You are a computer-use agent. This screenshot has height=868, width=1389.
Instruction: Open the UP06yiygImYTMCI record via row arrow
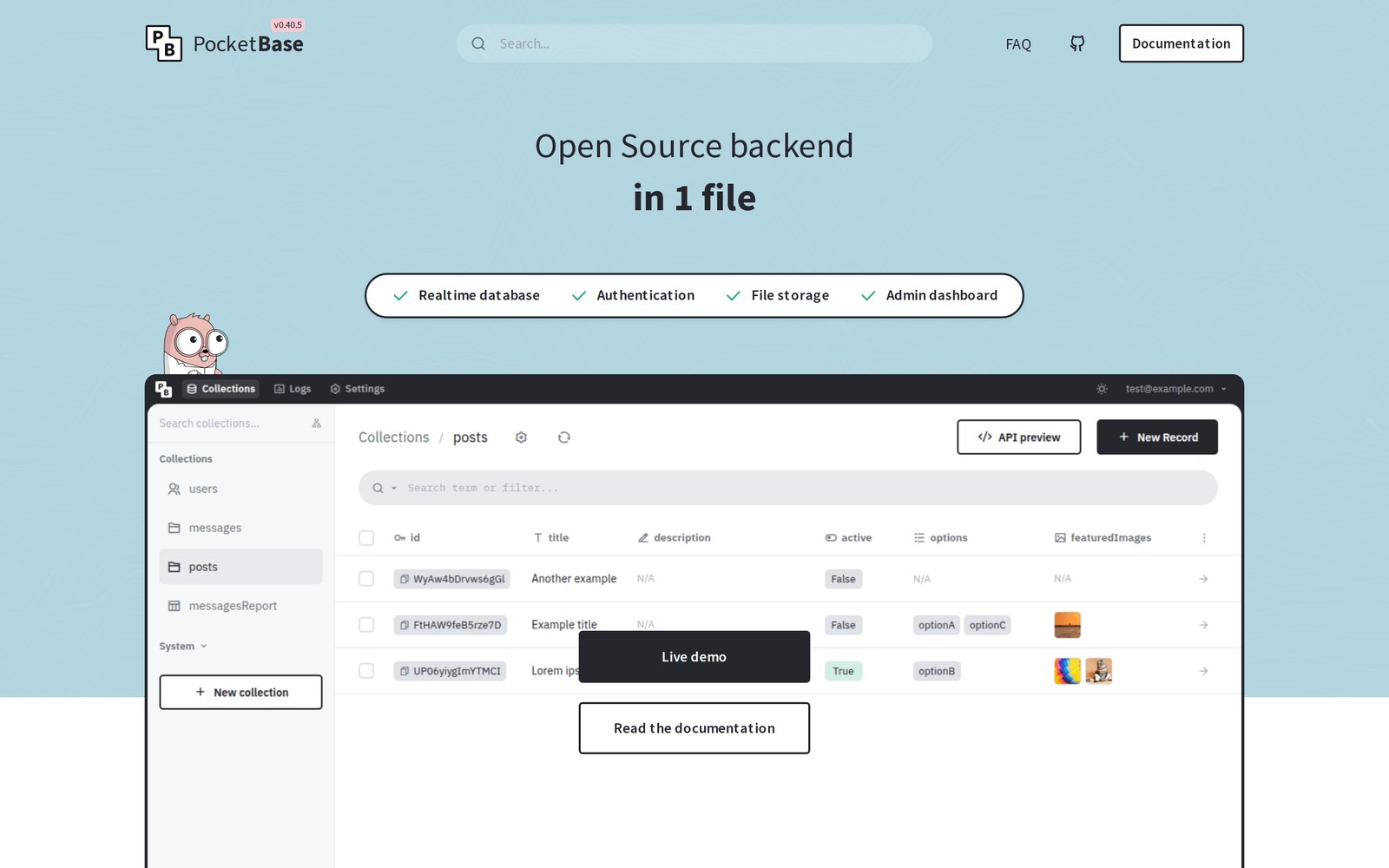pos(1203,671)
